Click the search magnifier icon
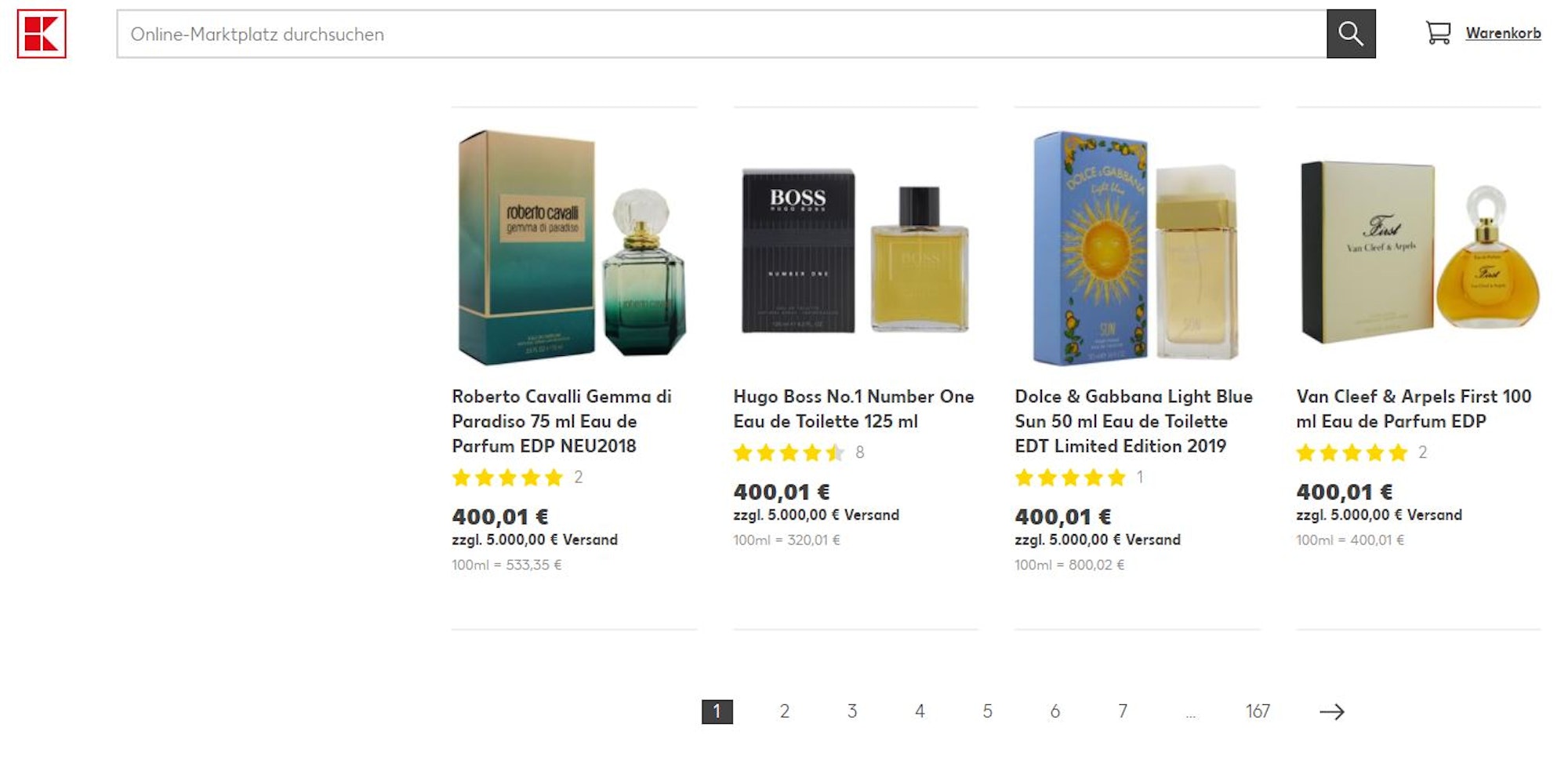This screenshot has height=774, width=1568. click(x=1350, y=34)
